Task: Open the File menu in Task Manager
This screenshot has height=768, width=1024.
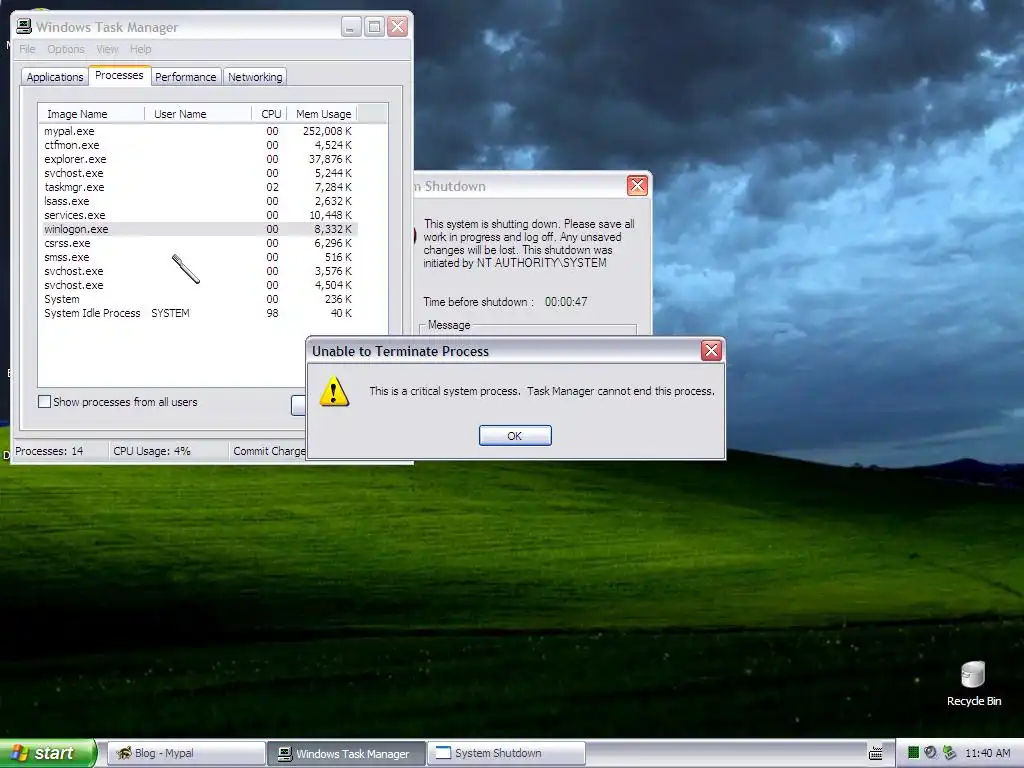Action: tap(27, 49)
